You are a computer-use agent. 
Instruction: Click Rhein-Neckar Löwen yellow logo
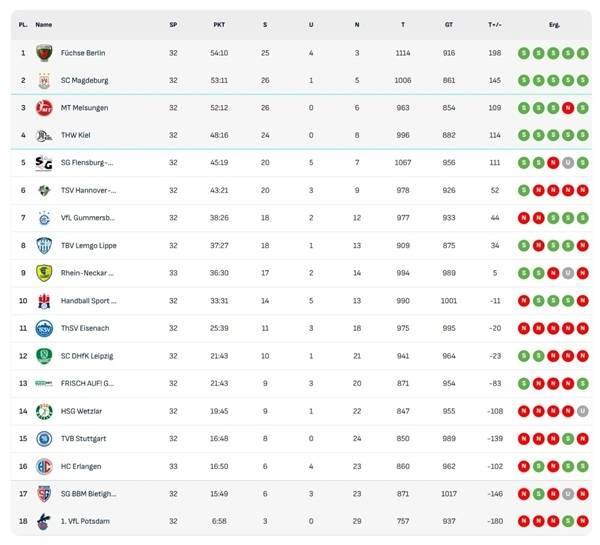tap(44, 273)
